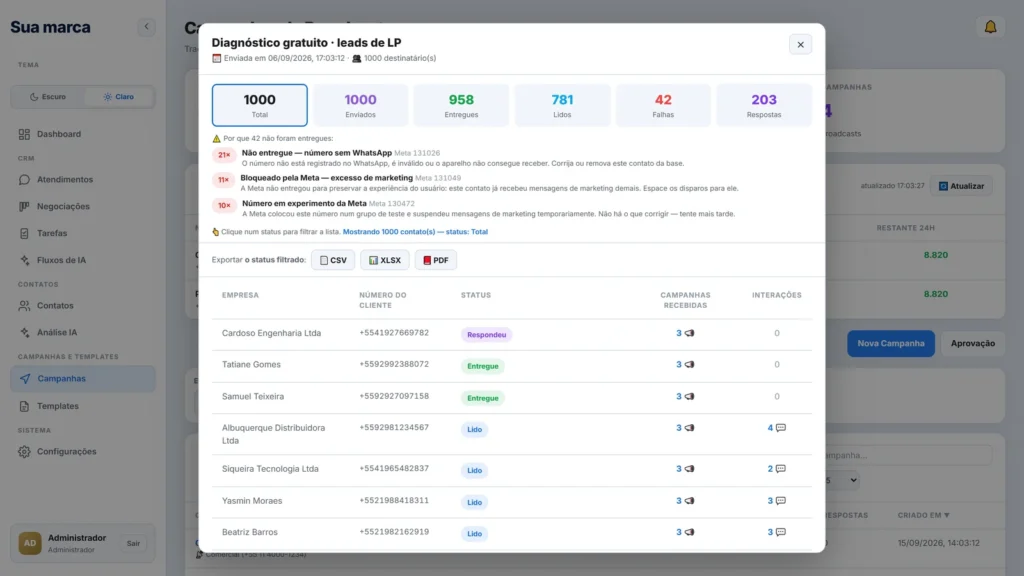This screenshot has width=1024, height=576.
Task: Go to Atendimentos in the sidebar
Action: 83,180
